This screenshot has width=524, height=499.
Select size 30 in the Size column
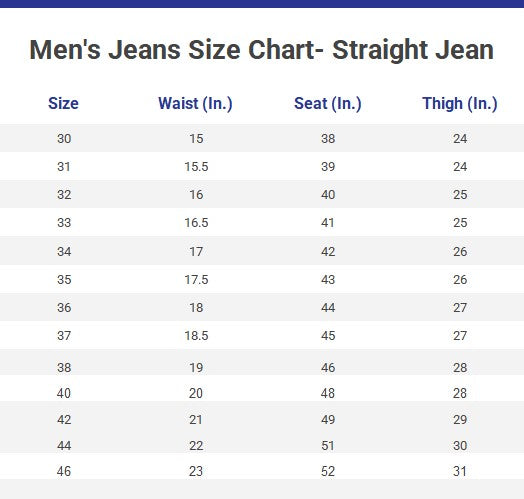click(x=64, y=138)
